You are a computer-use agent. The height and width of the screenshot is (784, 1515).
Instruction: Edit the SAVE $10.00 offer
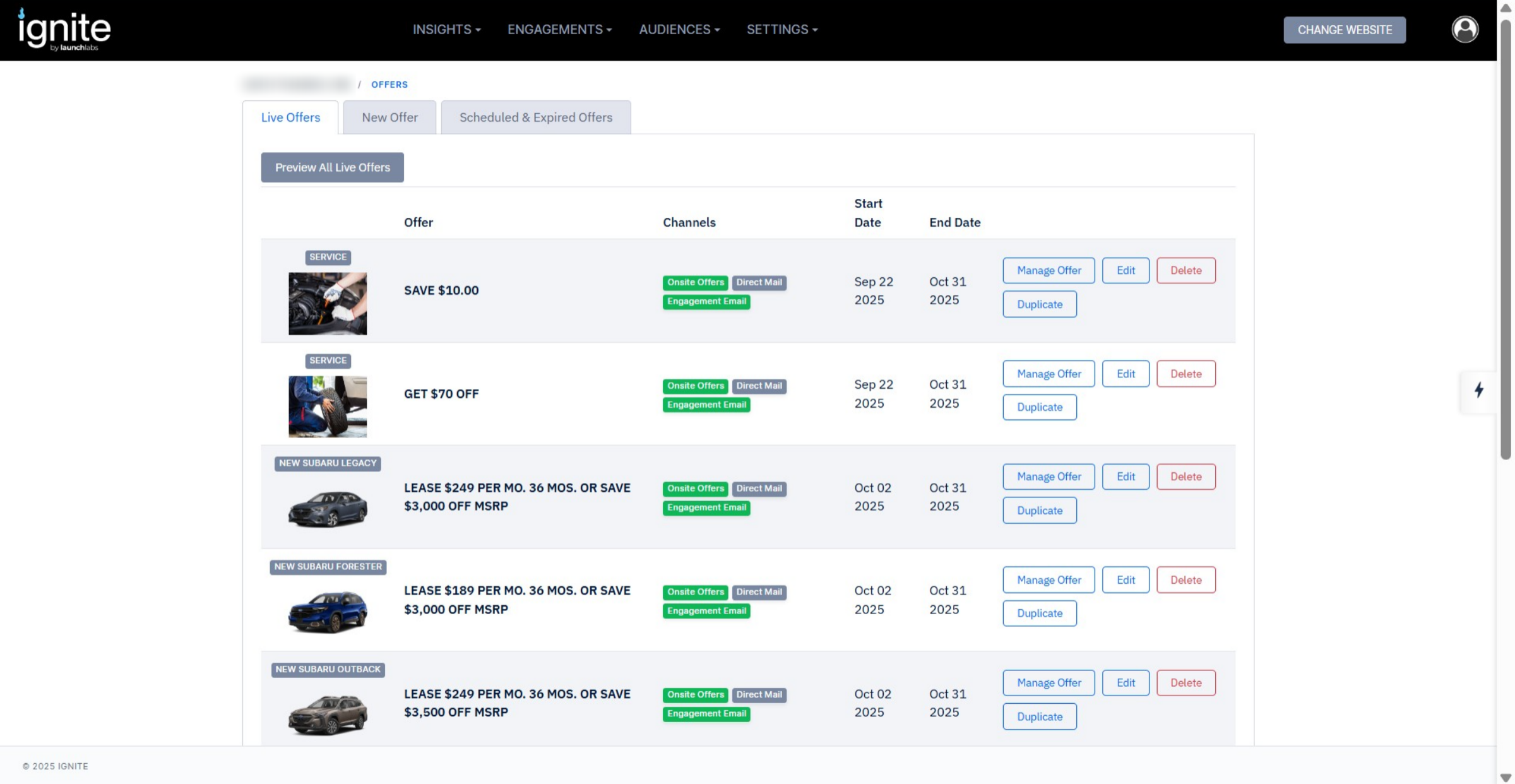tap(1125, 270)
